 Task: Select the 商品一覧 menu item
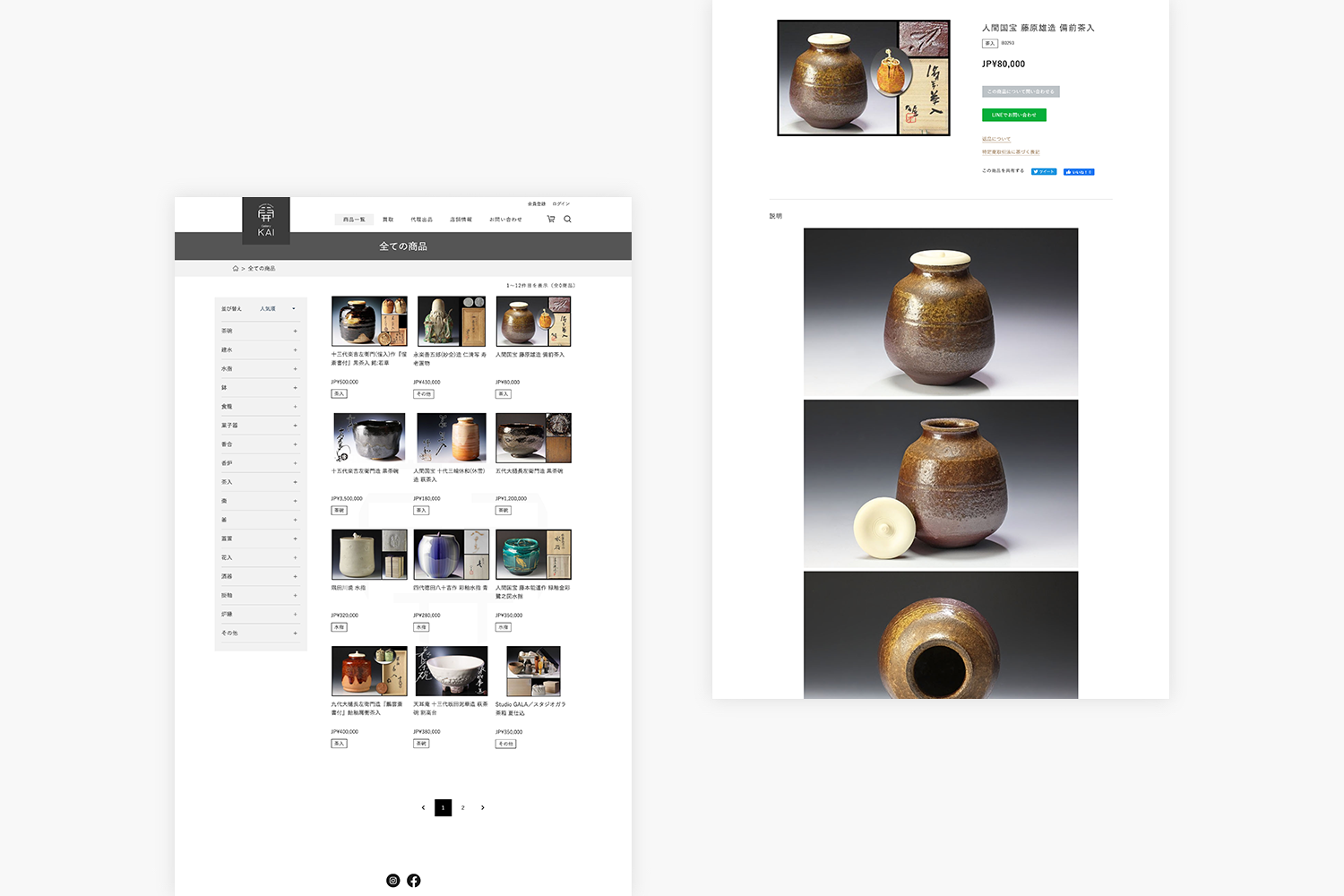[x=354, y=220]
